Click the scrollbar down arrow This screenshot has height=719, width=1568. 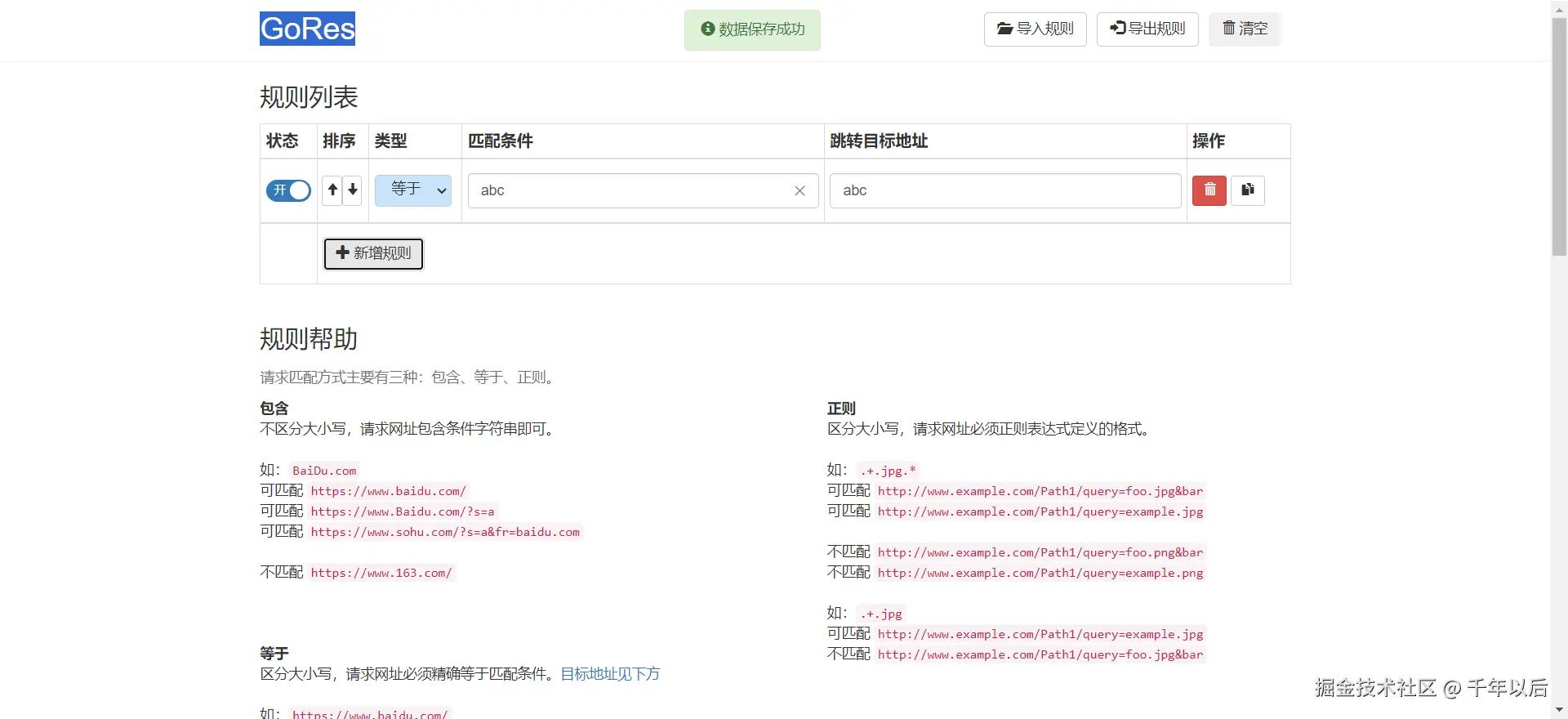[x=1559, y=710]
